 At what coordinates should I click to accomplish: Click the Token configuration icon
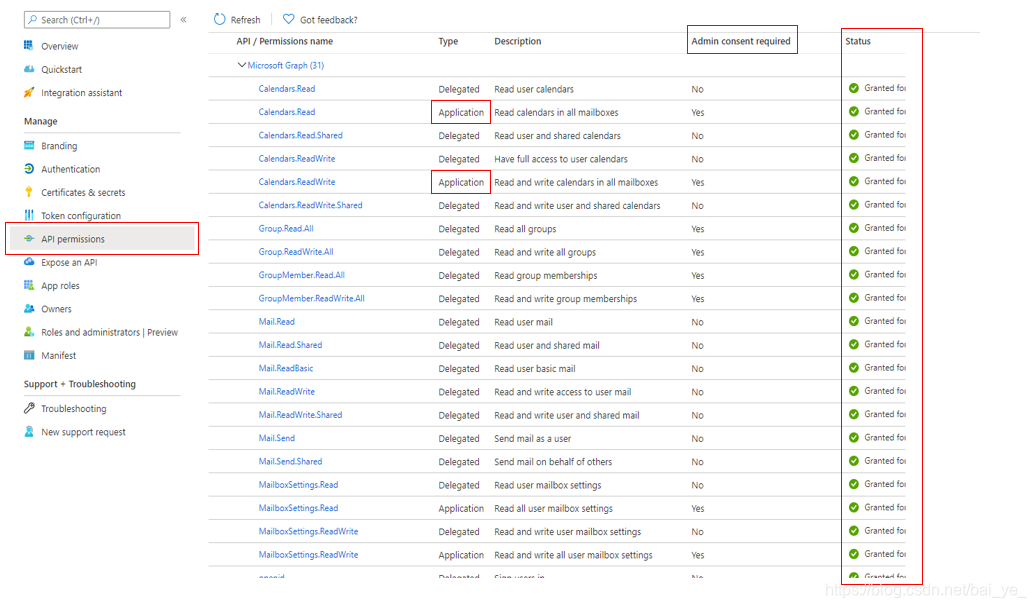28,215
